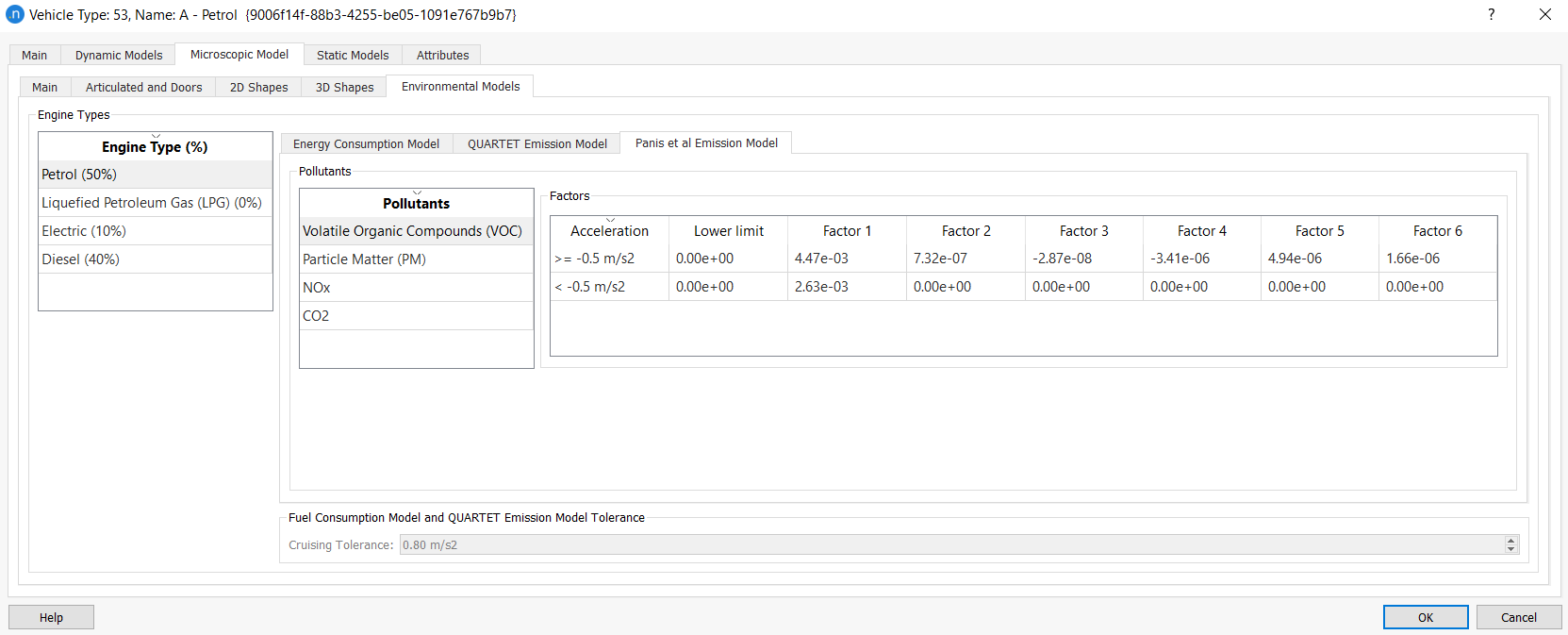Switch to the Static Models tab
The width and height of the screenshot is (1568, 635).
point(353,55)
